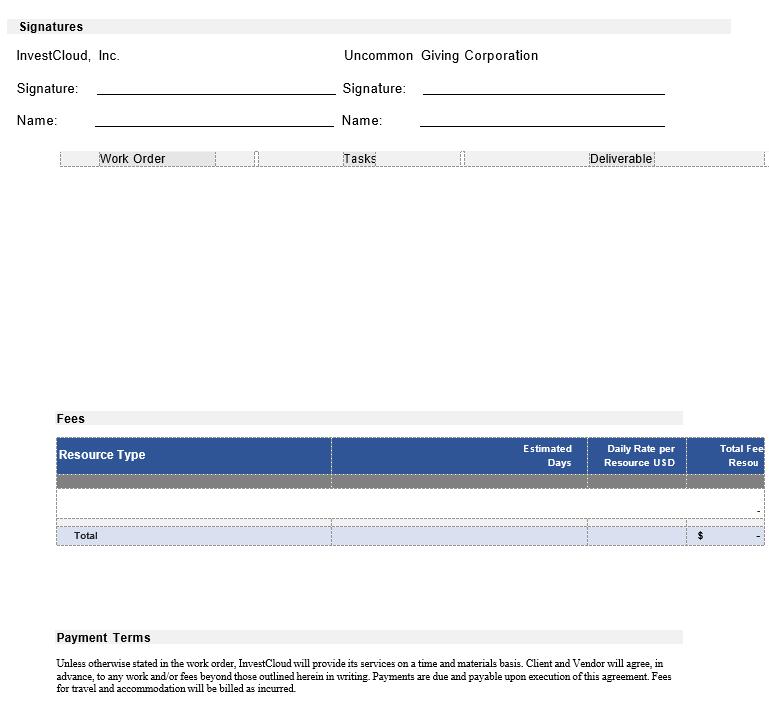Select the Total row label cell
The image size is (769, 725).
pyautogui.click(x=193, y=536)
